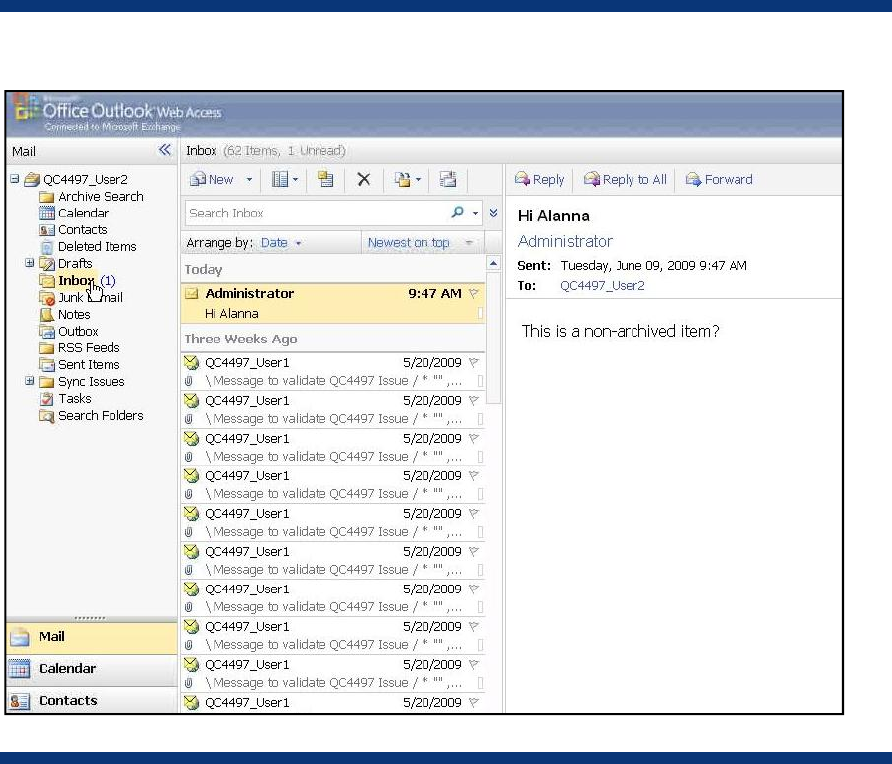Viewport: 892px width, 764px height.
Task: Open the RSS Feeds folder
Action: 88,348
